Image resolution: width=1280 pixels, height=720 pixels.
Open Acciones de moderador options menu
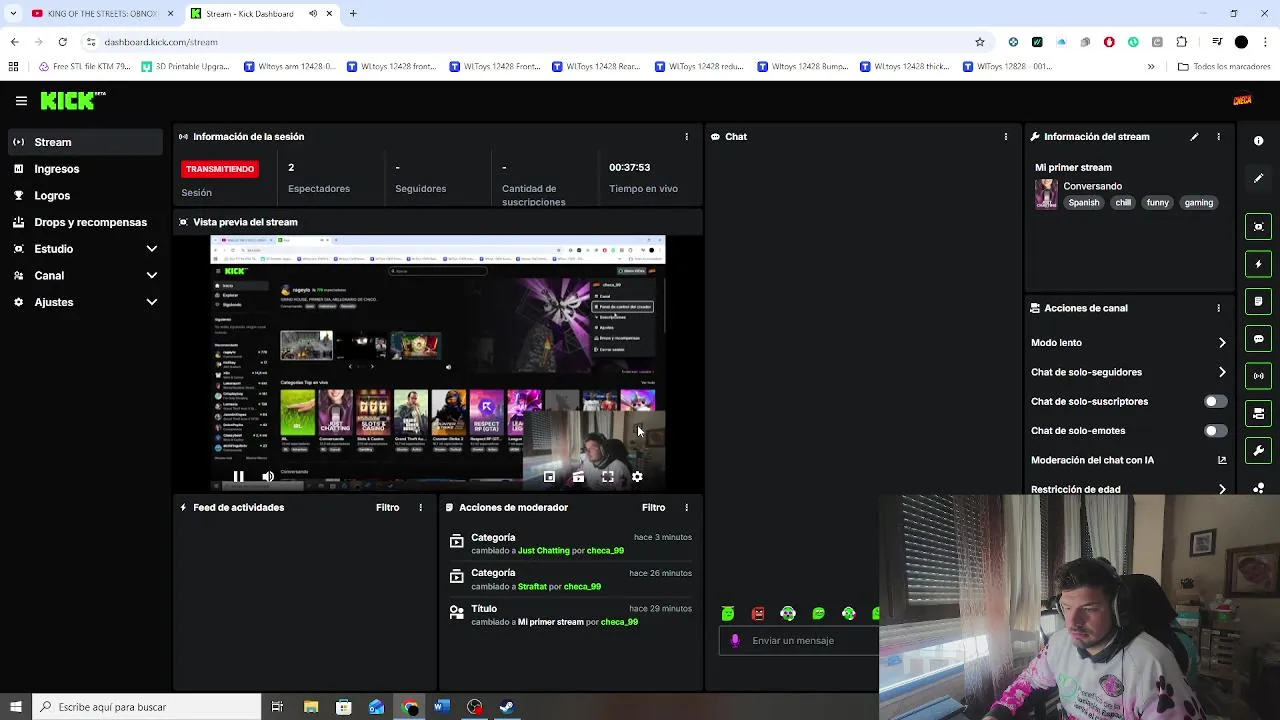pos(686,508)
